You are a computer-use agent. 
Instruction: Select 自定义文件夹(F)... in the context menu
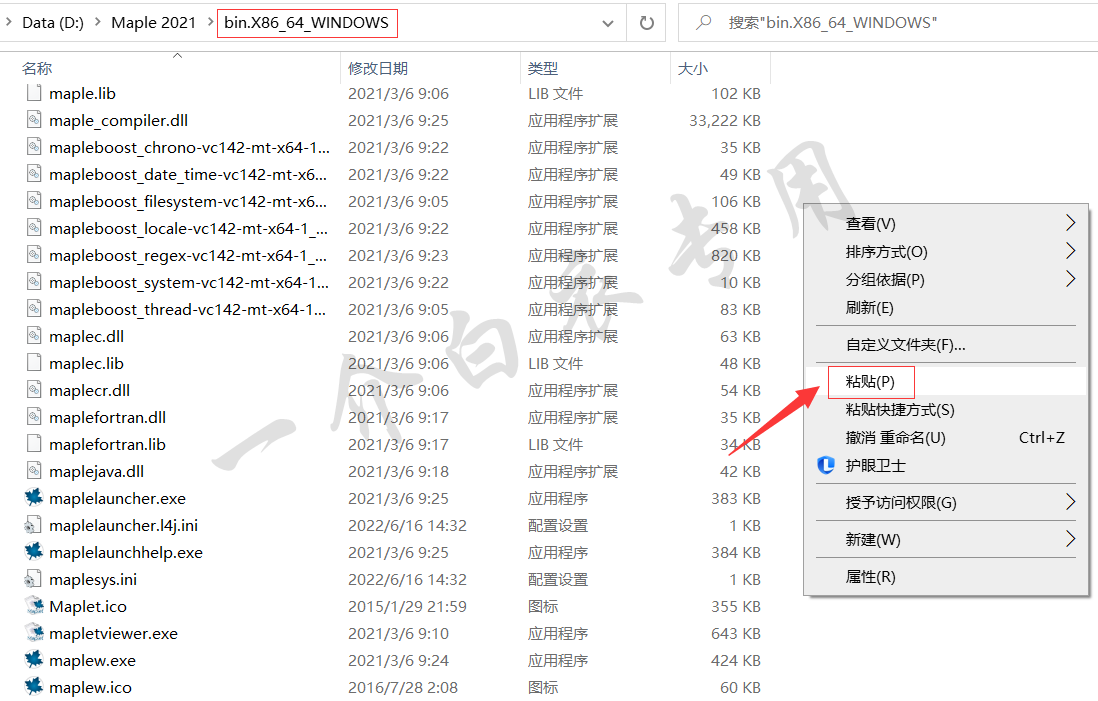(945, 345)
